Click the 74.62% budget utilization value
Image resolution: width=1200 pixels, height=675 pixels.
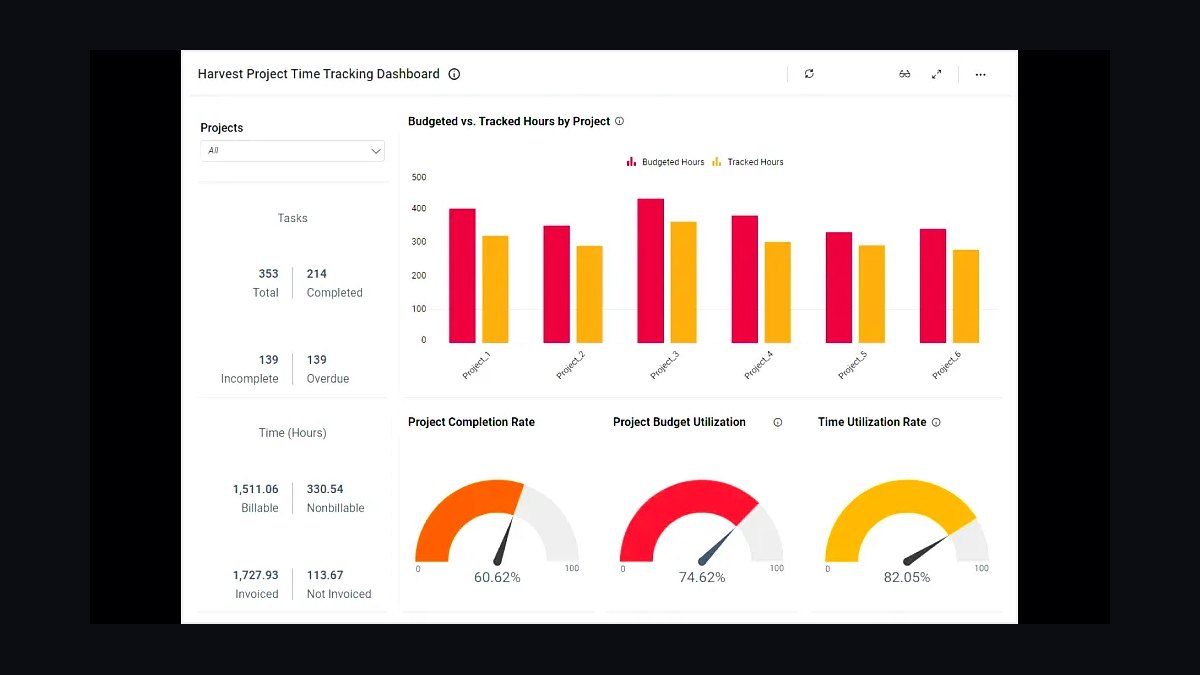point(702,578)
